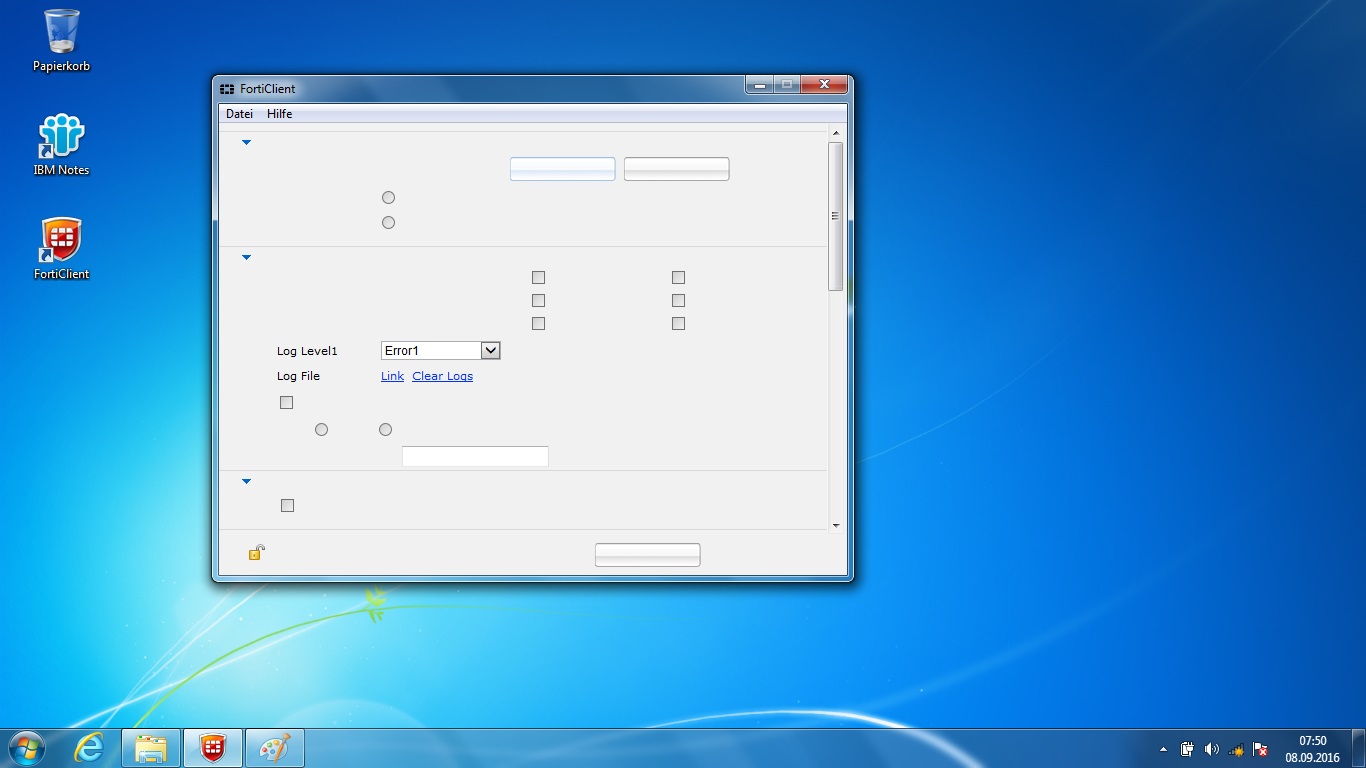
Task: Open the Hilfe menu
Action: point(280,114)
